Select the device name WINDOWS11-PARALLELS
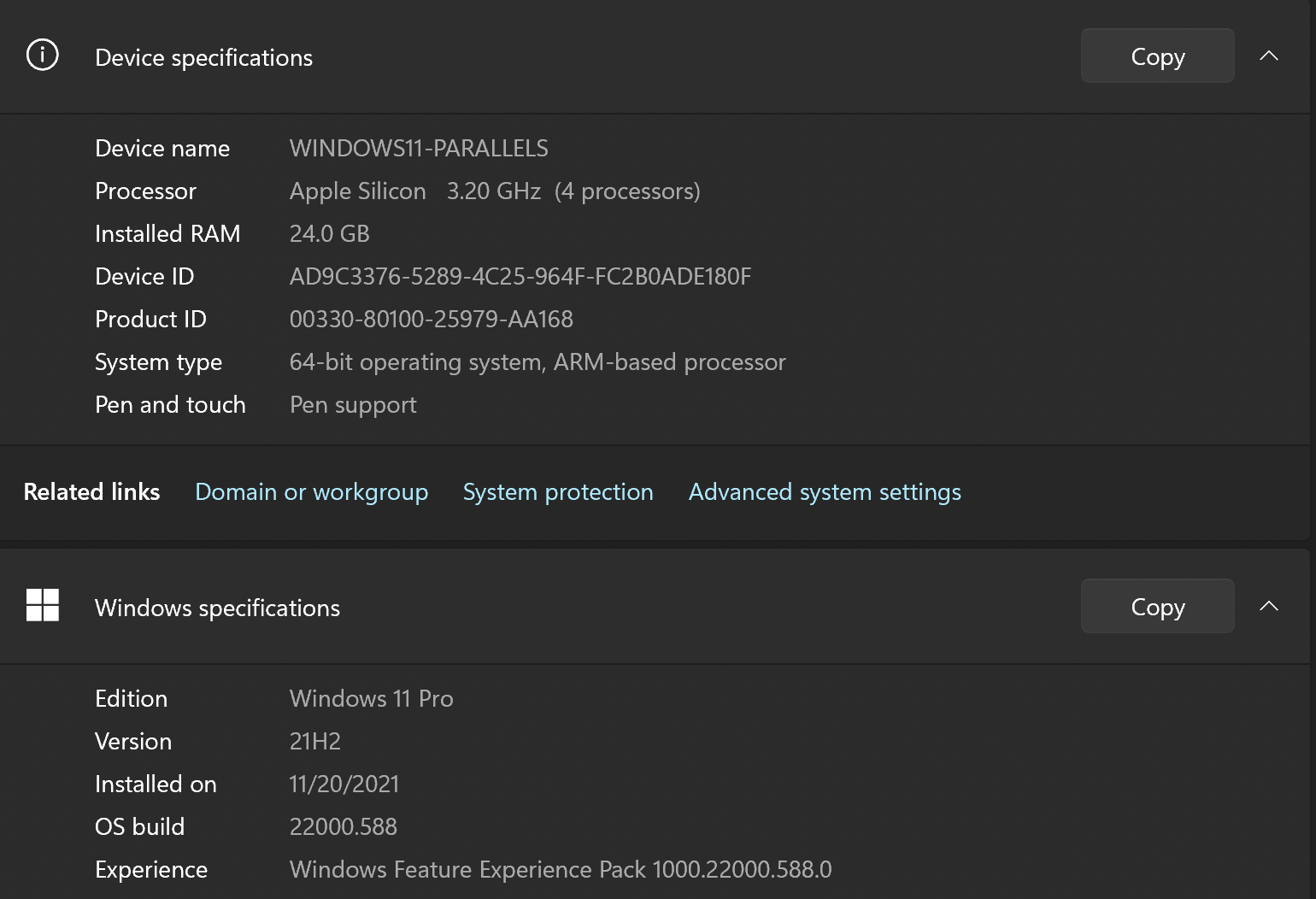 point(419,149)
